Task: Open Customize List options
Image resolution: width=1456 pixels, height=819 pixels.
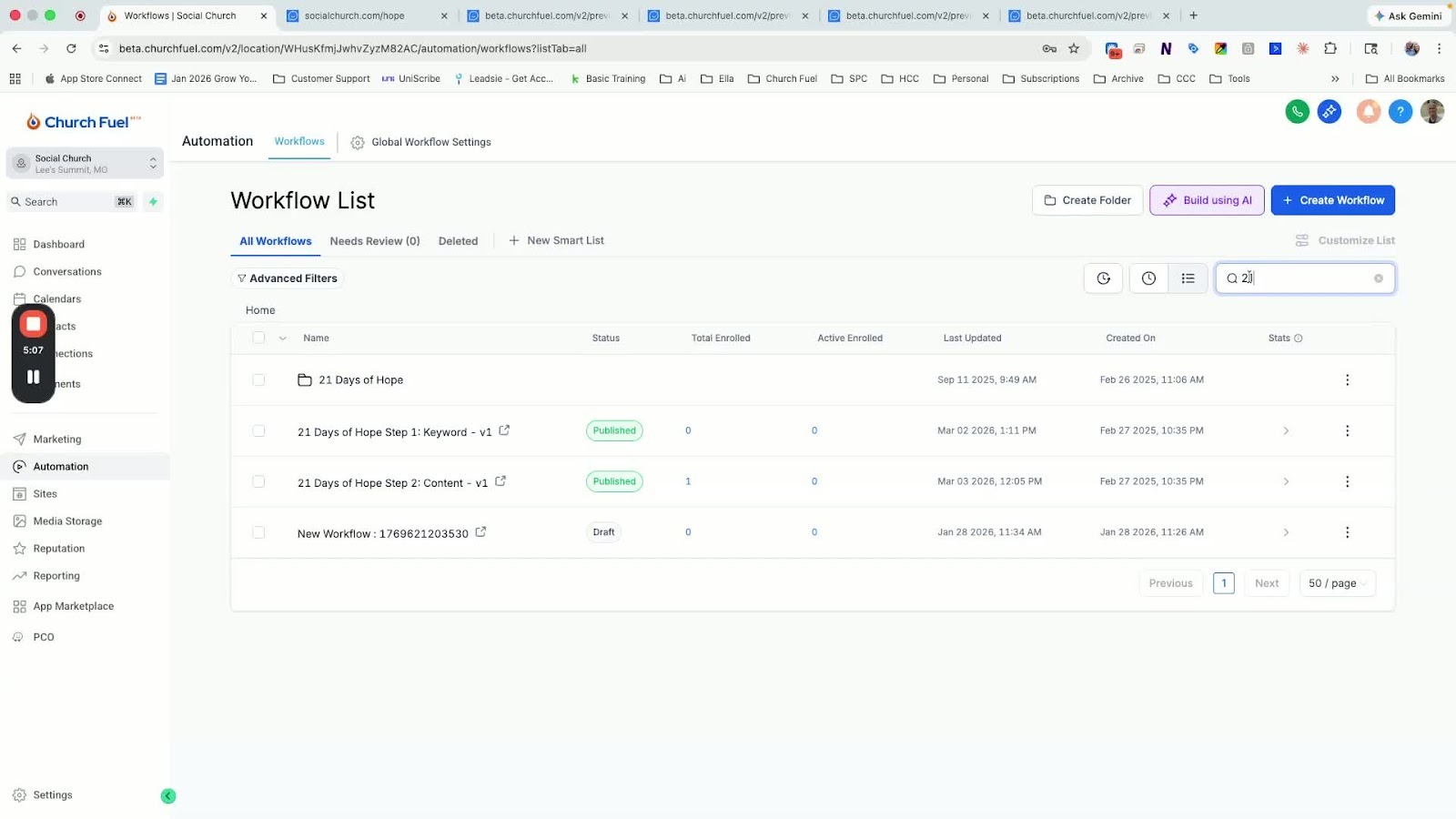Action: coord(1345,241)
